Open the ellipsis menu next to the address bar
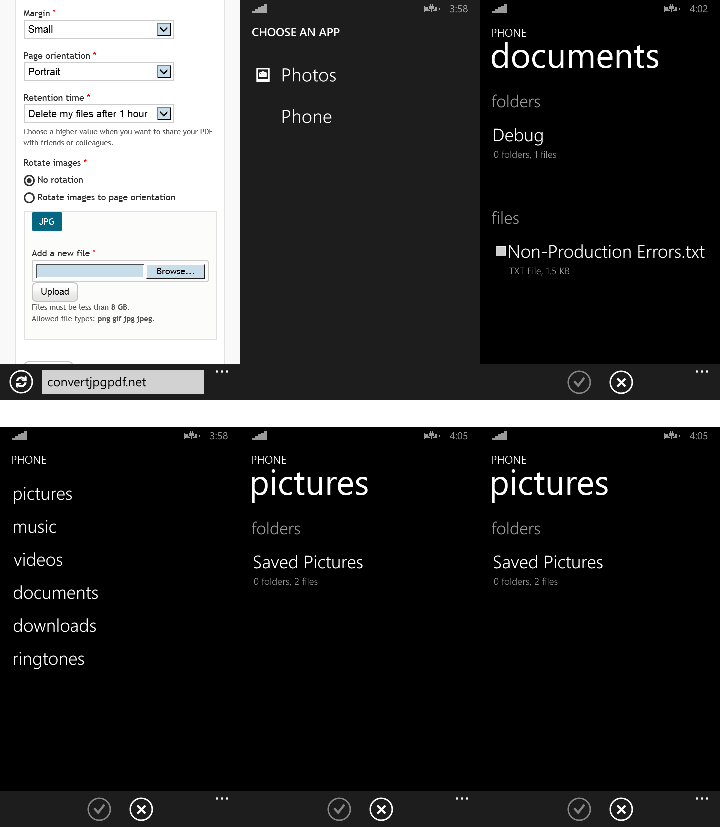 coord(222,372)
